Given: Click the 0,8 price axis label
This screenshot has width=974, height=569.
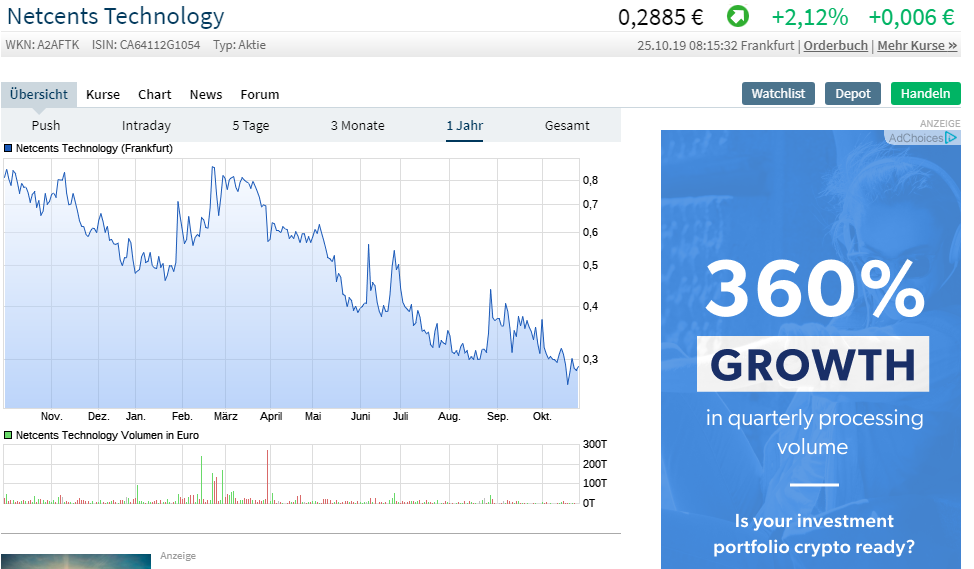Looking at the screenshot, I should [590, 181].
